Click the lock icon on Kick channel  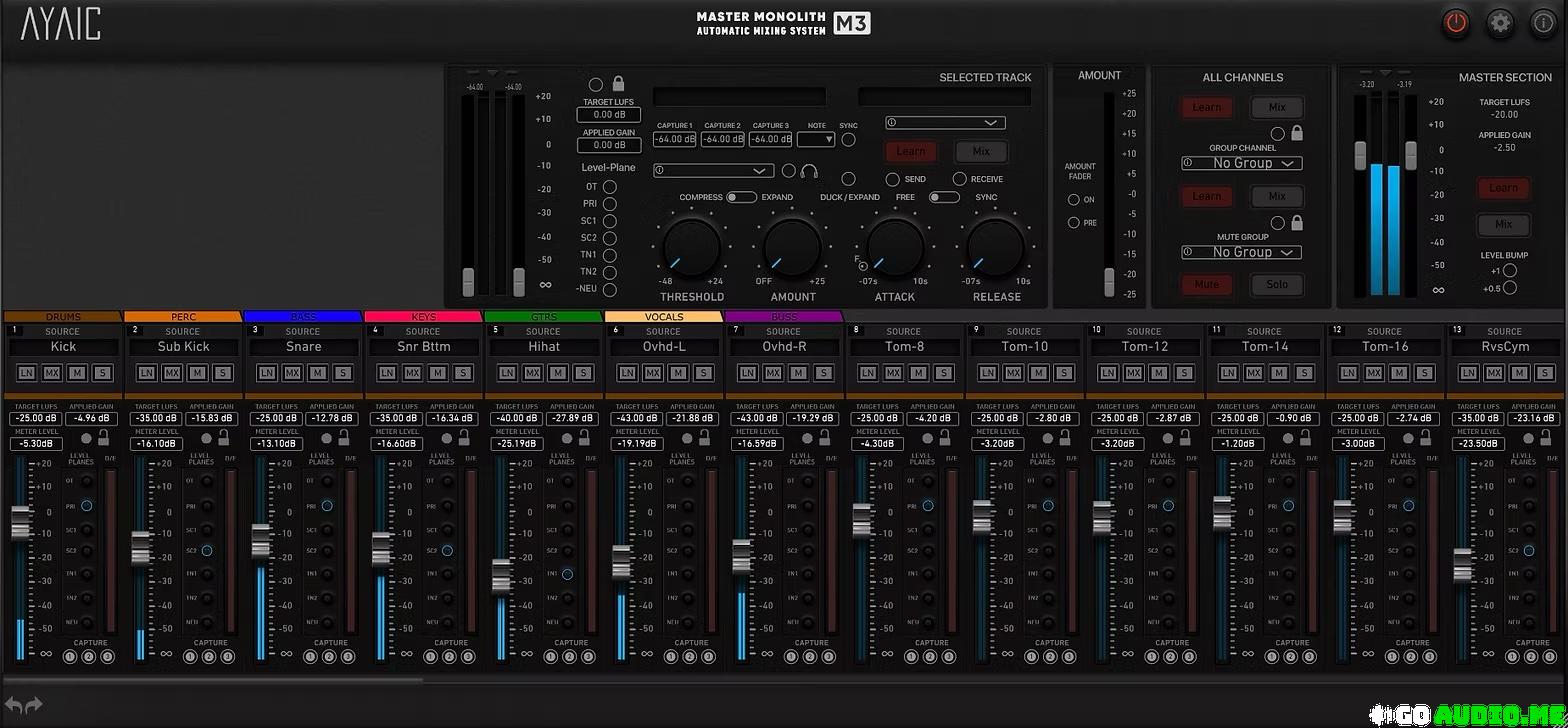(103, 437)
